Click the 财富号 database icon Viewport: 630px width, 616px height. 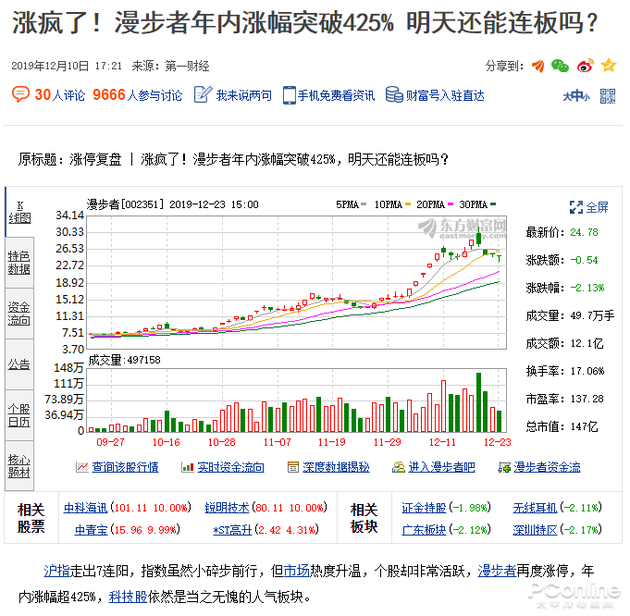point(394,95)
